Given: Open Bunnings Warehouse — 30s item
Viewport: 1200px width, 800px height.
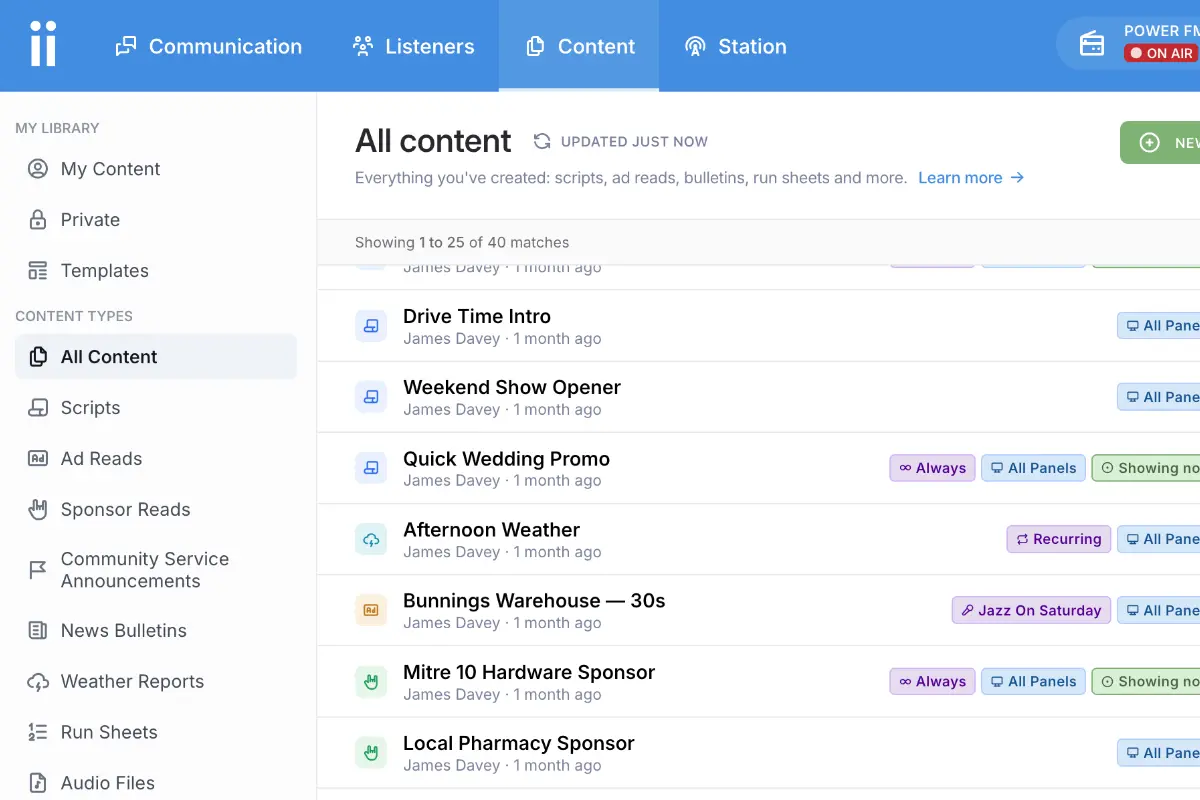Looking at the screenshot, I should click(x=534, y=601).
